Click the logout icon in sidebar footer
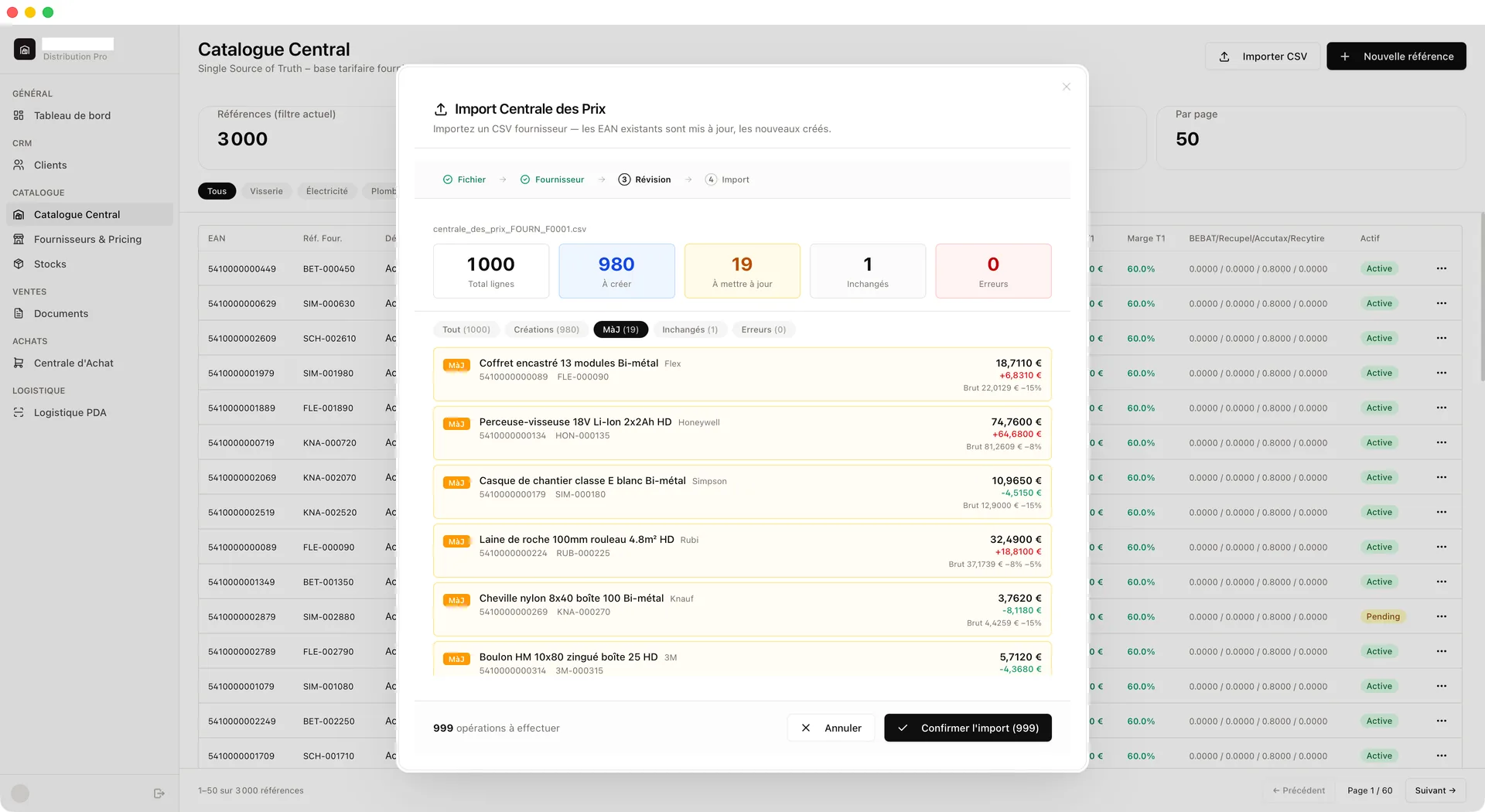 pos(159,793)
